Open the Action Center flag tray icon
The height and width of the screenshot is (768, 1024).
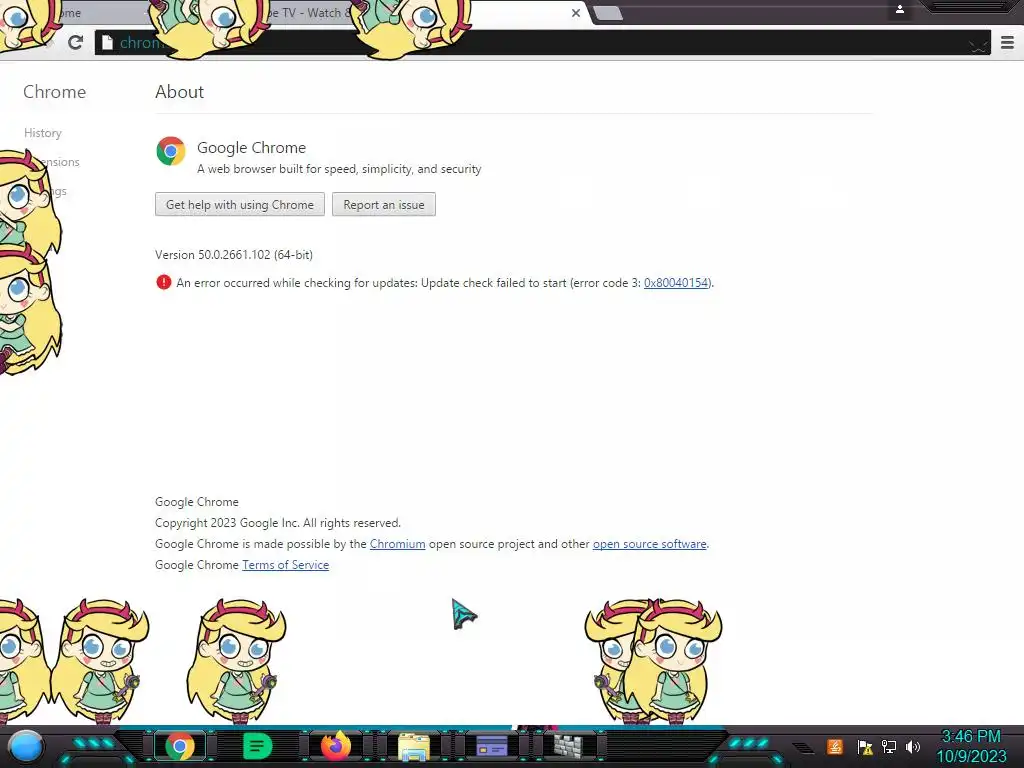click(865, 747)
